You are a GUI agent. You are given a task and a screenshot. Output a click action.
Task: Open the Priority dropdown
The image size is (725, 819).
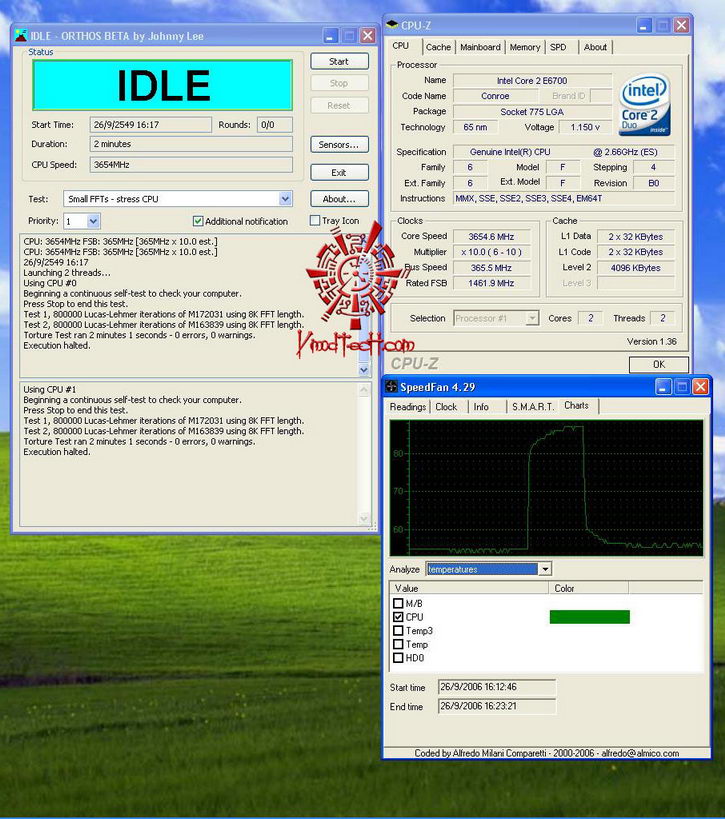93,221
